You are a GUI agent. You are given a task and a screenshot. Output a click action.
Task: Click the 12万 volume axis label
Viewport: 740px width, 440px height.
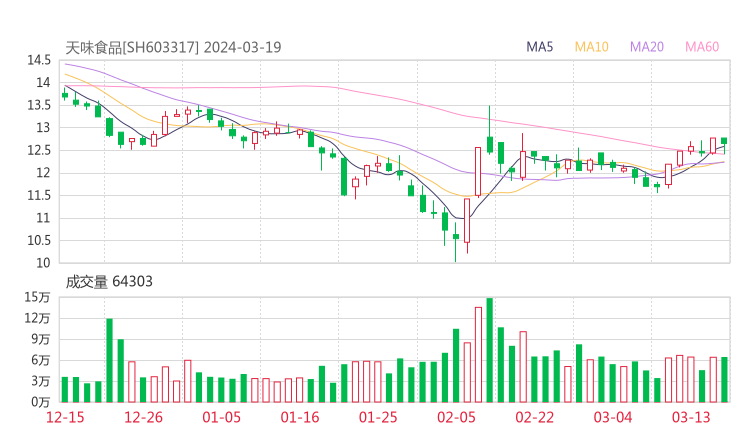coord(37,318)
